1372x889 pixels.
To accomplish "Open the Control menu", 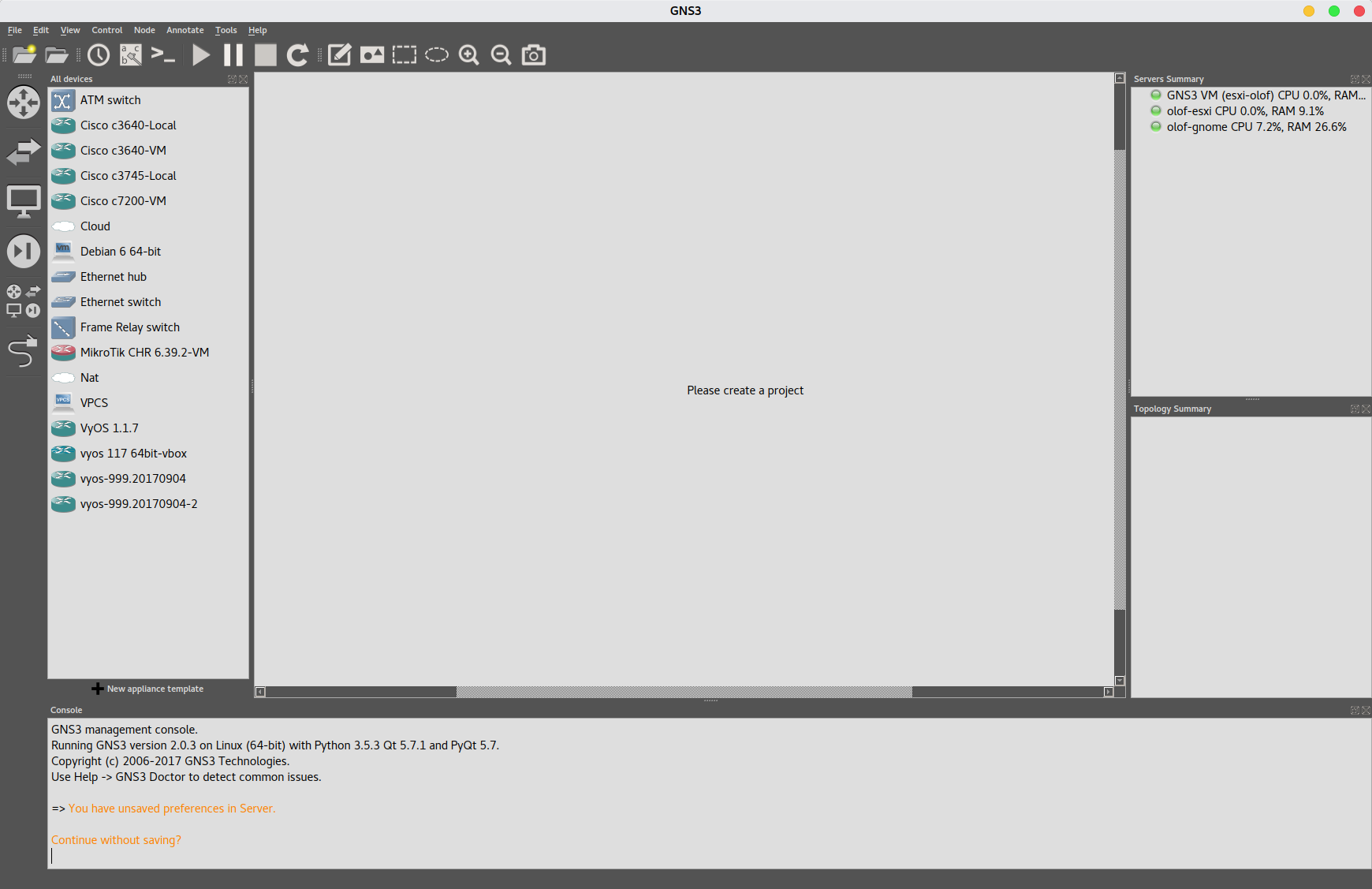I will point(107,30).
